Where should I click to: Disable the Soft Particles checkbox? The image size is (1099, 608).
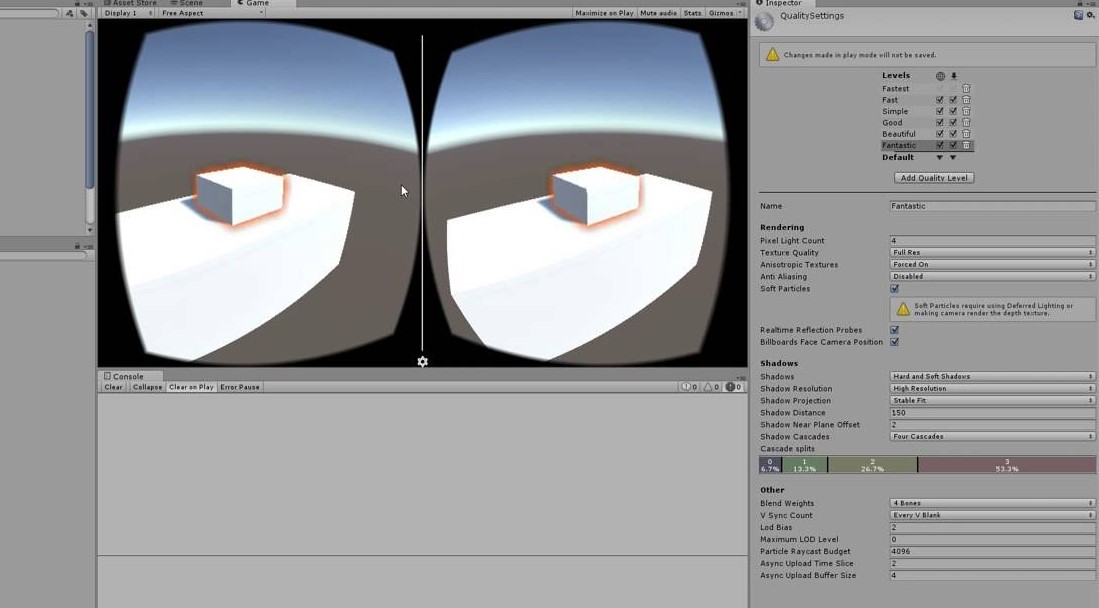coord(894,288)
